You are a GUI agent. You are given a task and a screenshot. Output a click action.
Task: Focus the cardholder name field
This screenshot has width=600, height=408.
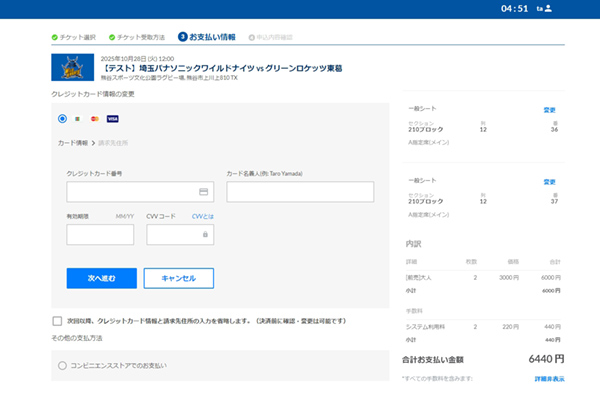300,192
